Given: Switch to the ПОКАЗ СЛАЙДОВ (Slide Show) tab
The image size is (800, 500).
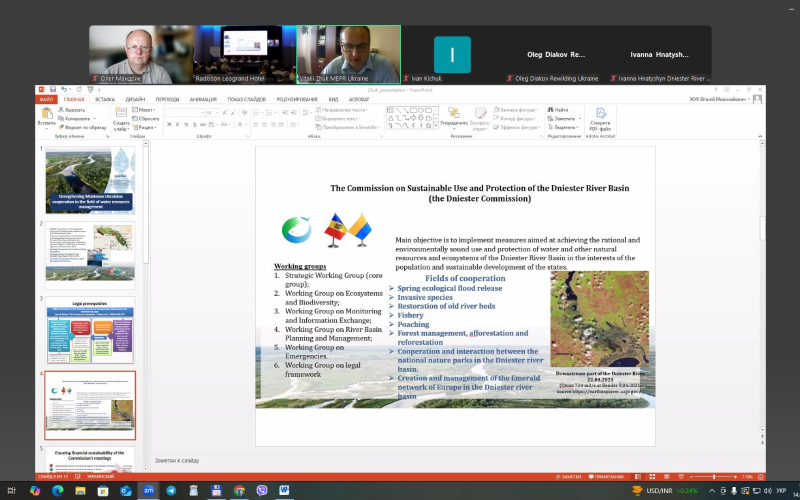Looking at the screenshot, I should [246, 99].
